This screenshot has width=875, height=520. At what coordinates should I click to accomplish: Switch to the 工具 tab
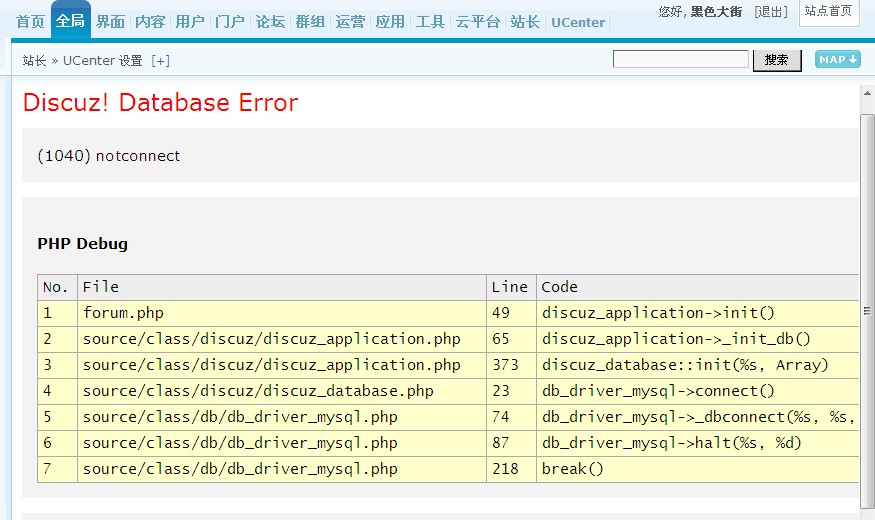tap(430, 22)
